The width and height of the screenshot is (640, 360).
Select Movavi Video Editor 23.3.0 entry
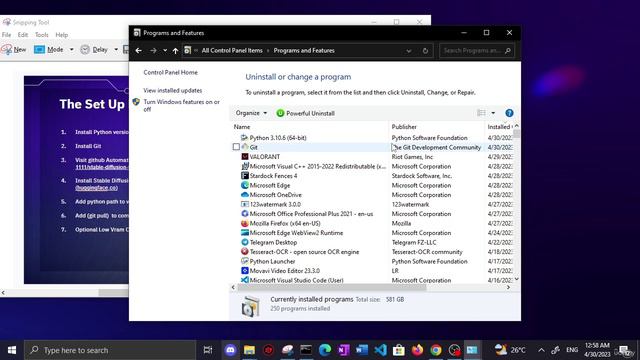(x=284, y=271)
